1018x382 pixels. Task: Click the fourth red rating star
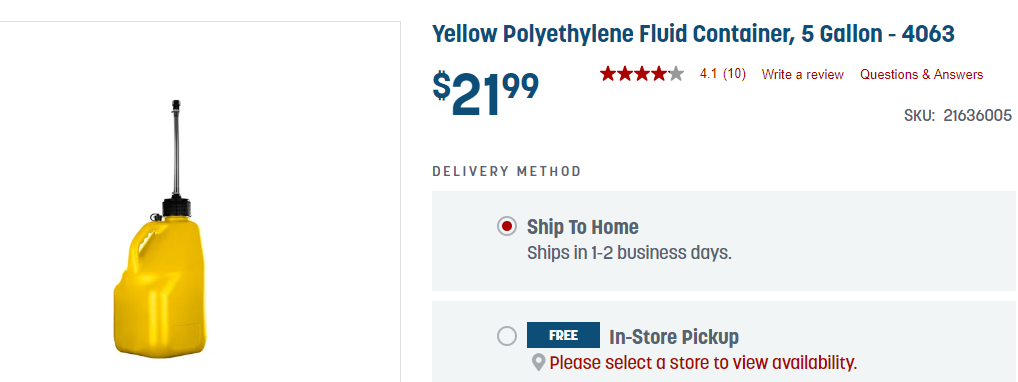pos(658,73)
